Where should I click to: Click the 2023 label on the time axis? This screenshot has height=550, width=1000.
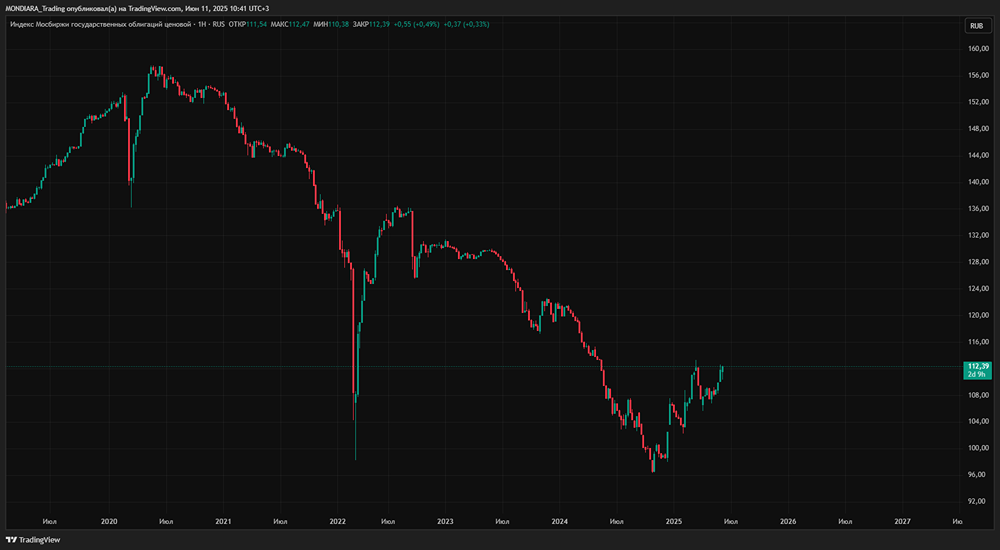tap(445, 521)
